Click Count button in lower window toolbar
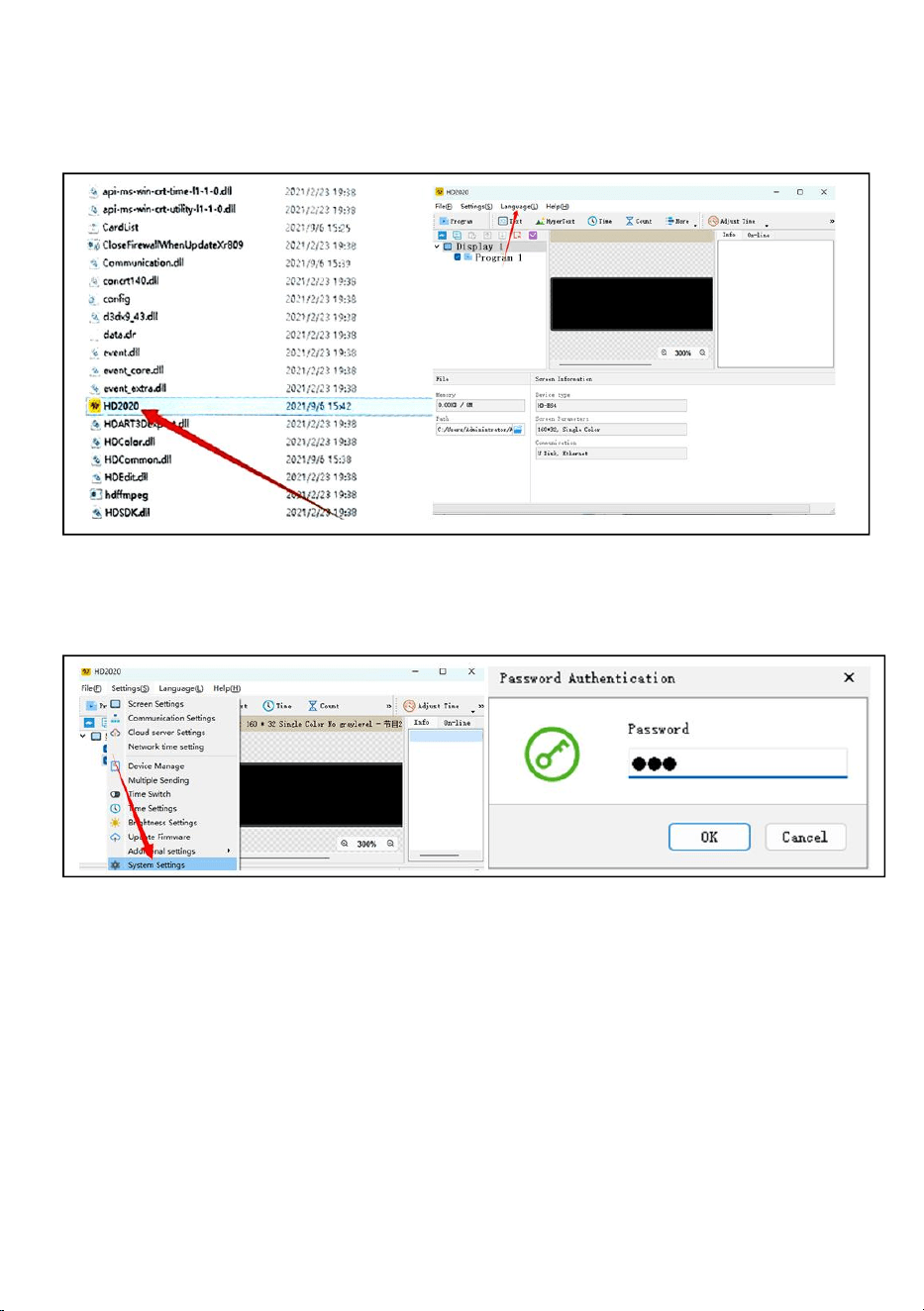 (x=323, y=706)
